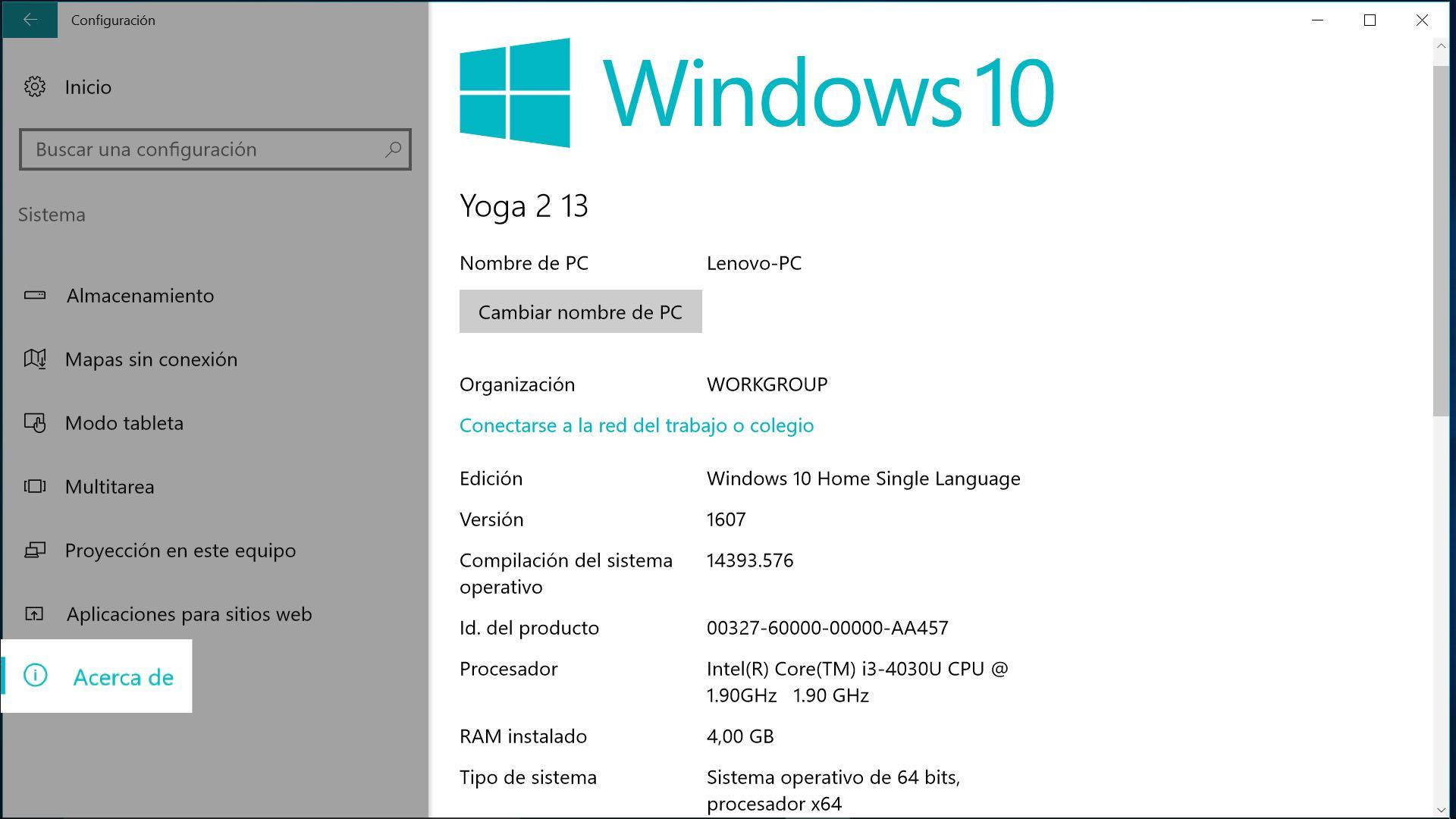Click the Versión label
This screenshot has width=1456, height=819.
click(x=491, y=519)
